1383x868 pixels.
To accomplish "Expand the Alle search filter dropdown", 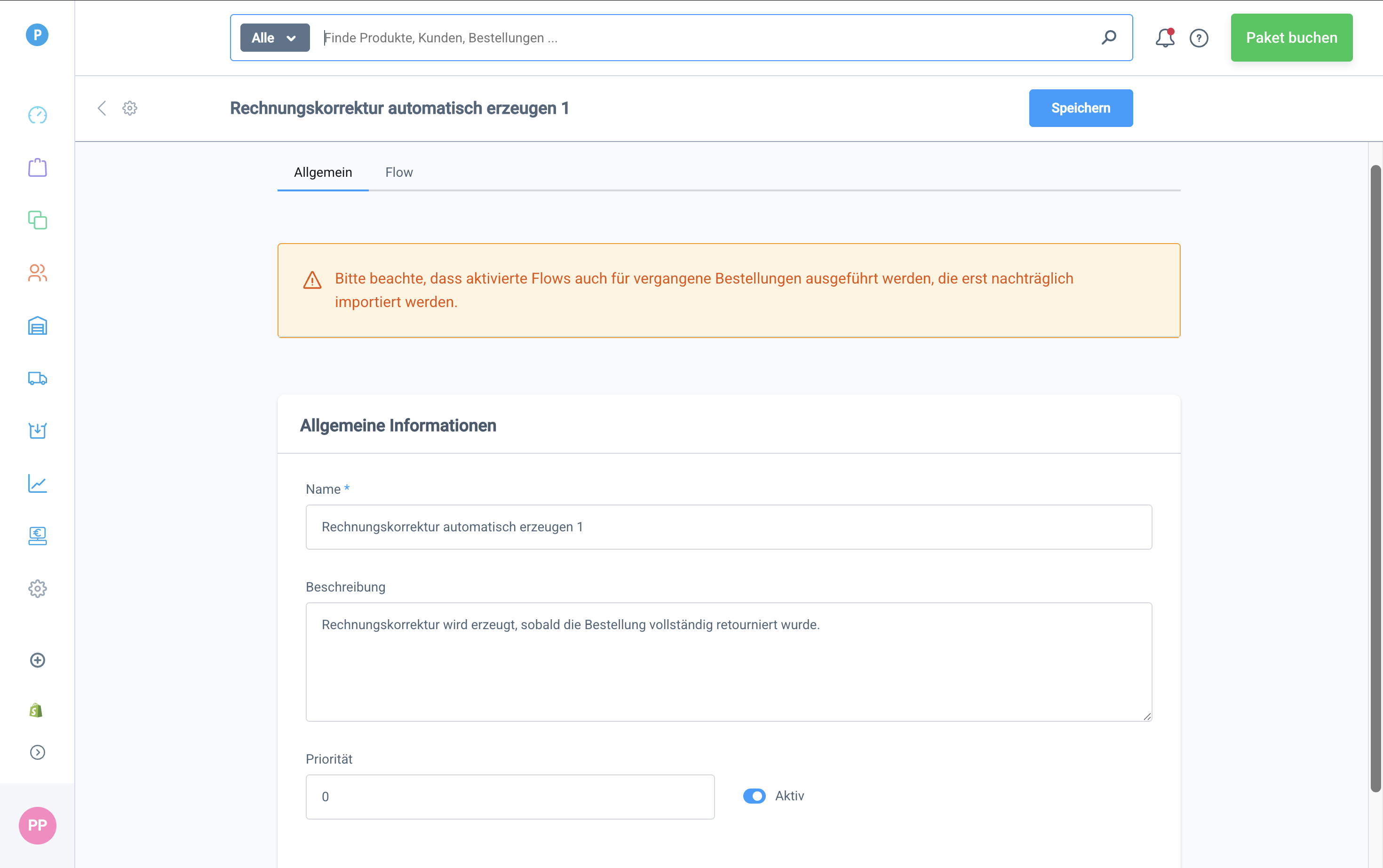I will tap(275, 38).
